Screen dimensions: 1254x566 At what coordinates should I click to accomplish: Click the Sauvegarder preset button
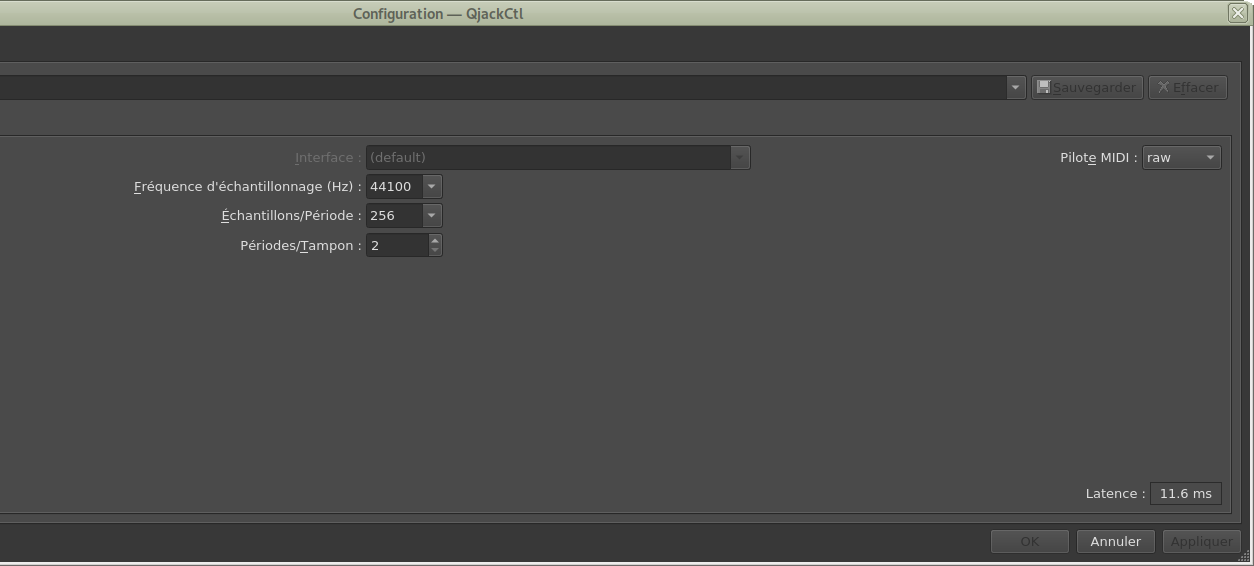point(1086,87)
